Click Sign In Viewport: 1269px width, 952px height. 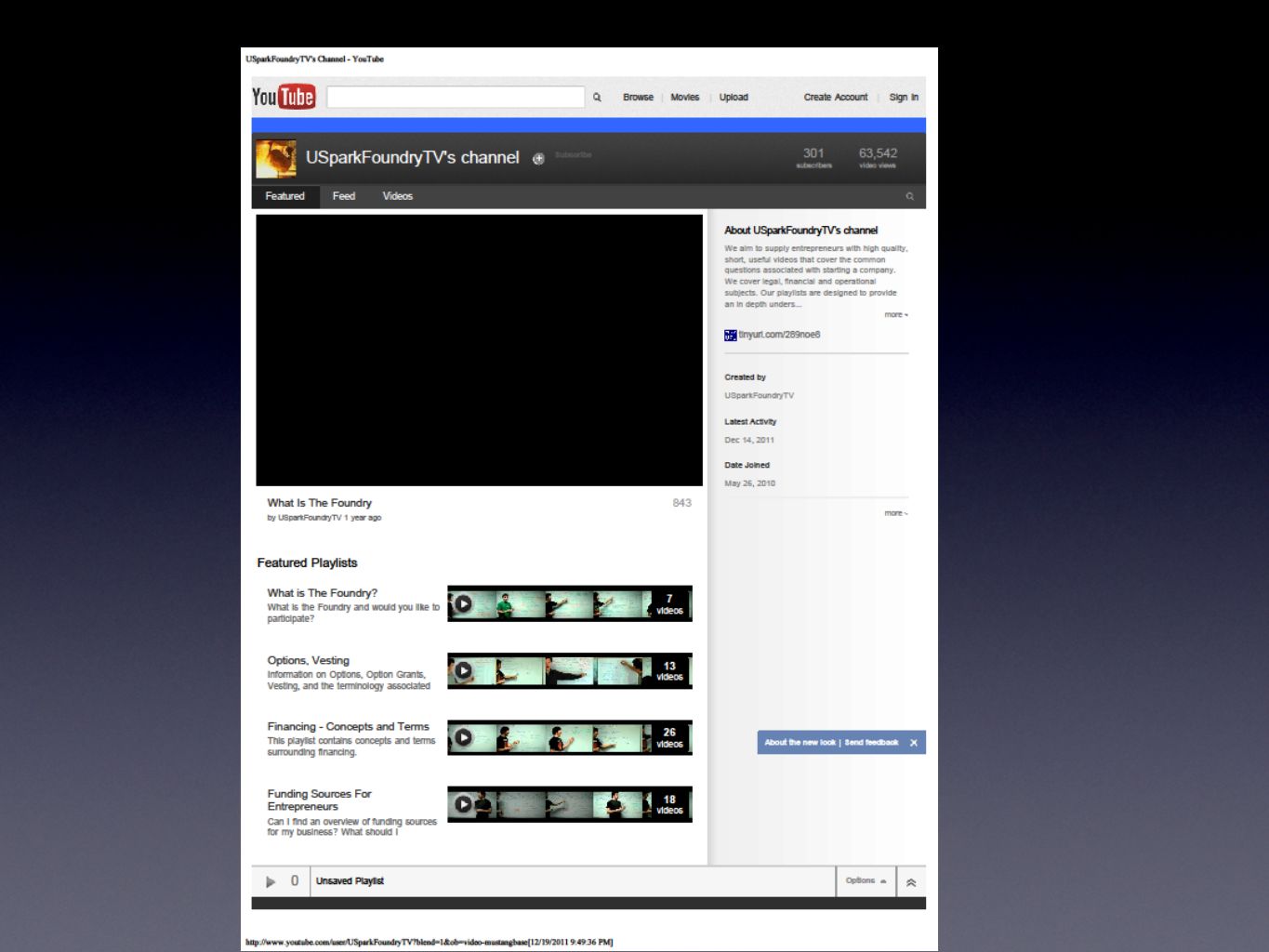904,98
